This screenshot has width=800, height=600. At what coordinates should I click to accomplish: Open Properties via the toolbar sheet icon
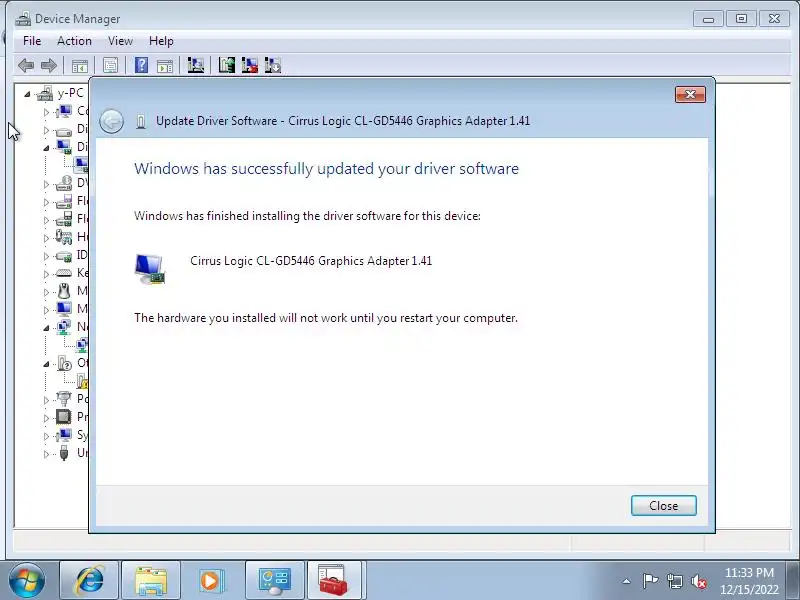pos(110,65)
